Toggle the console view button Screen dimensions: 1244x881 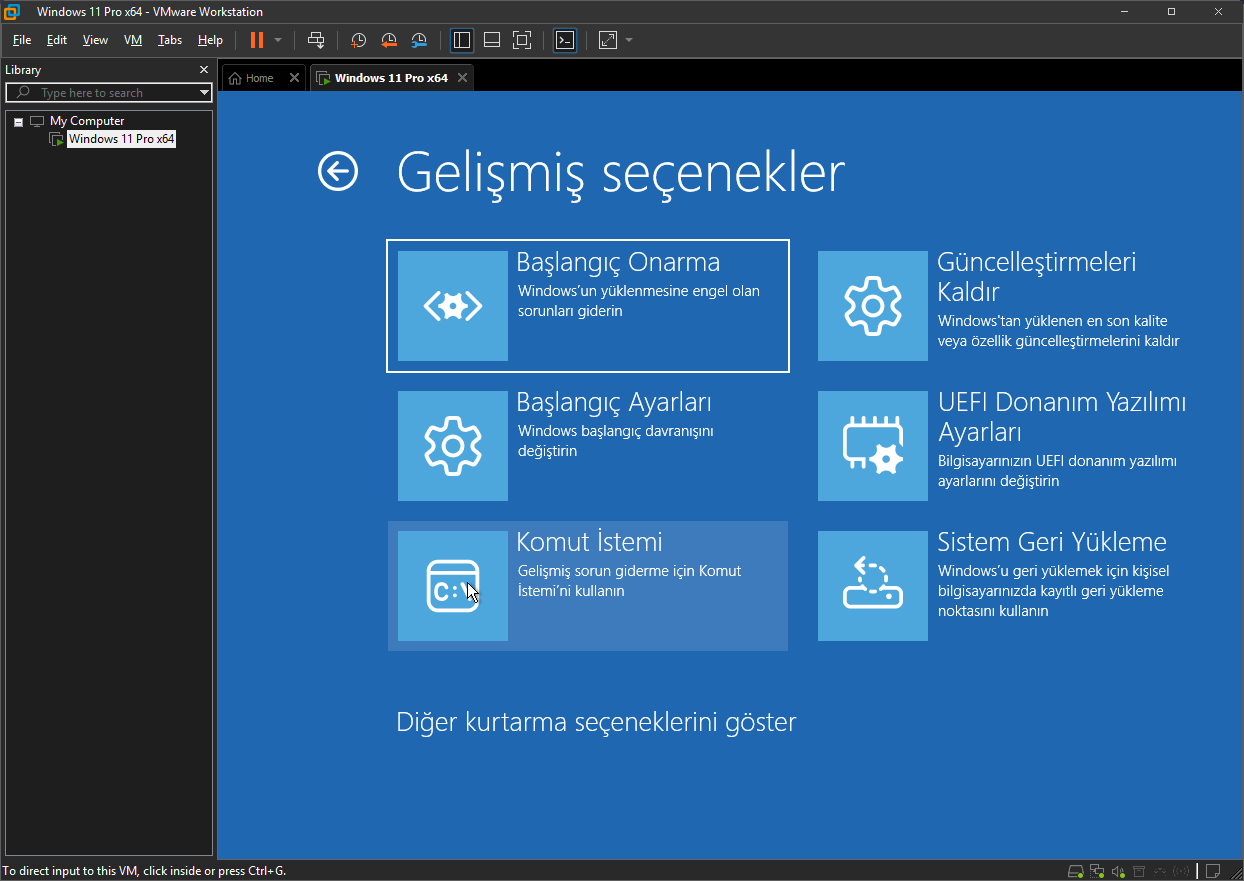[565, 40]
